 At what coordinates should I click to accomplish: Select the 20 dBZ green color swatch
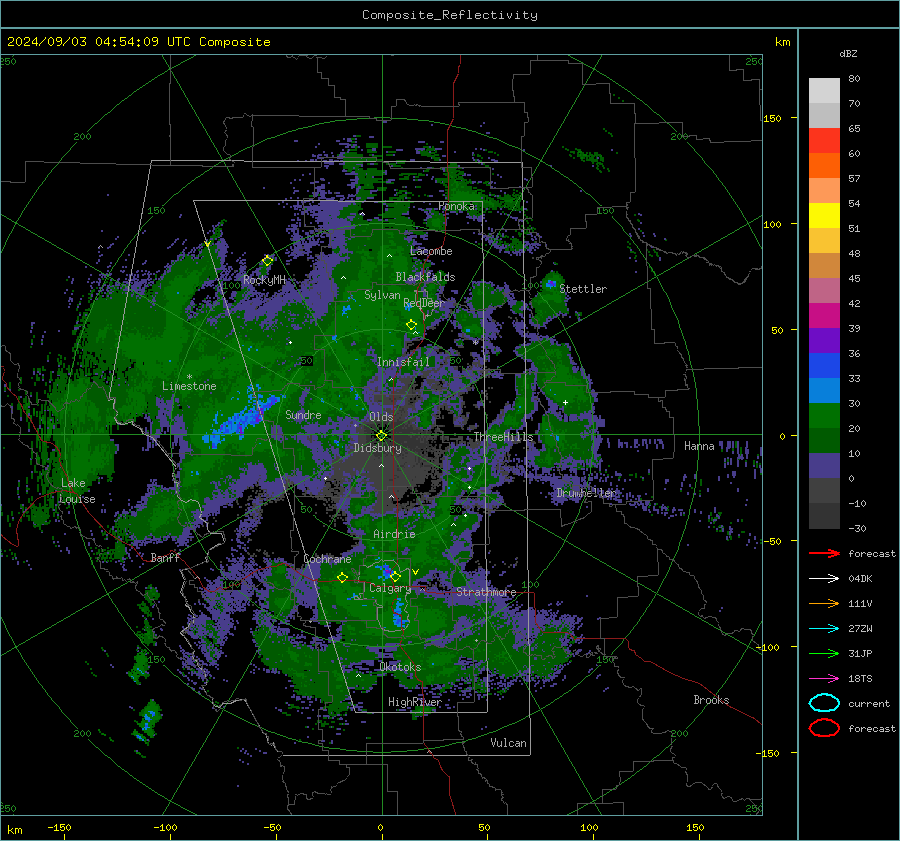click(824, 415)
